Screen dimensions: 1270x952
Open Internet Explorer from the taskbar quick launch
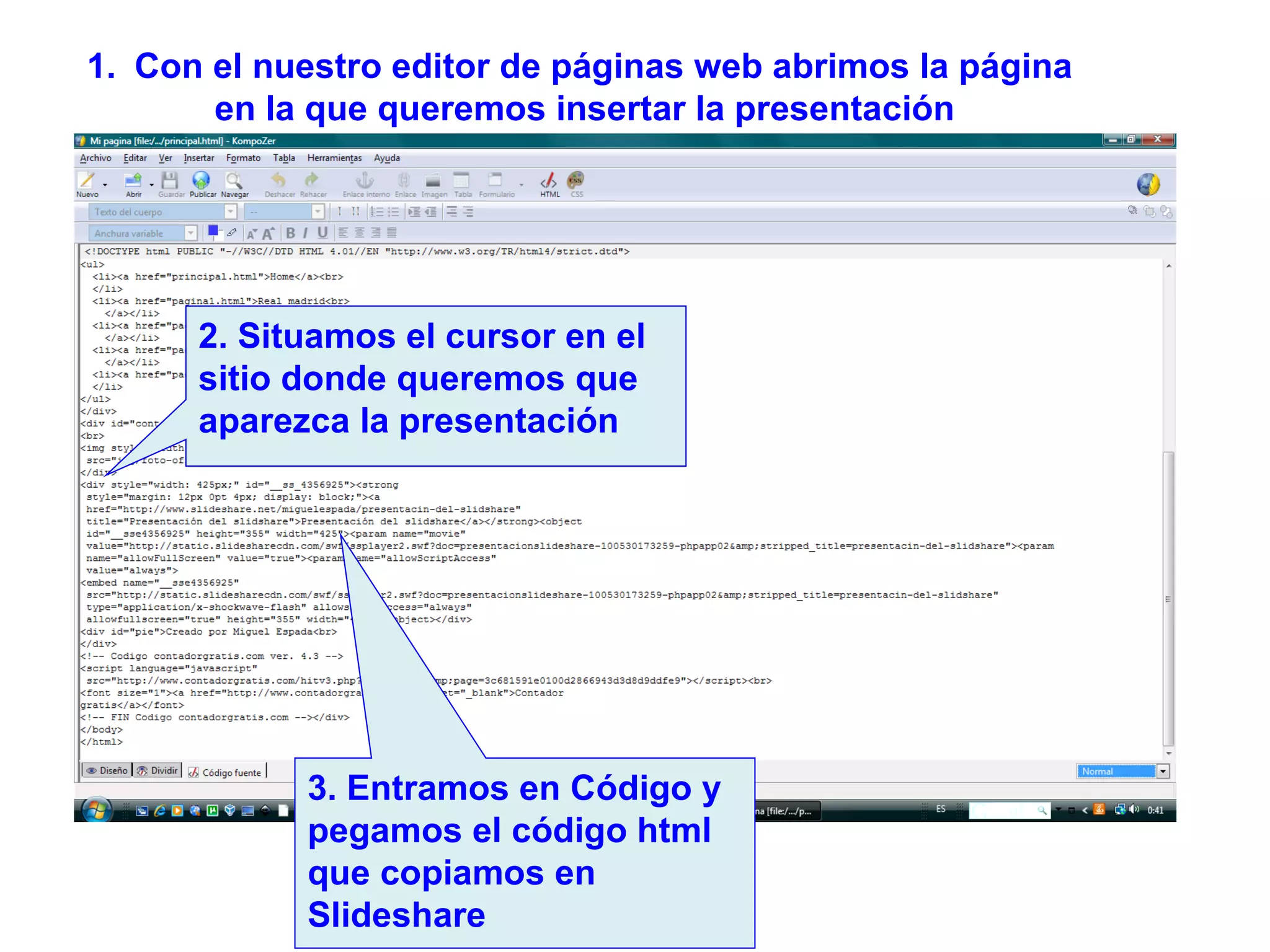click(159, 810)
